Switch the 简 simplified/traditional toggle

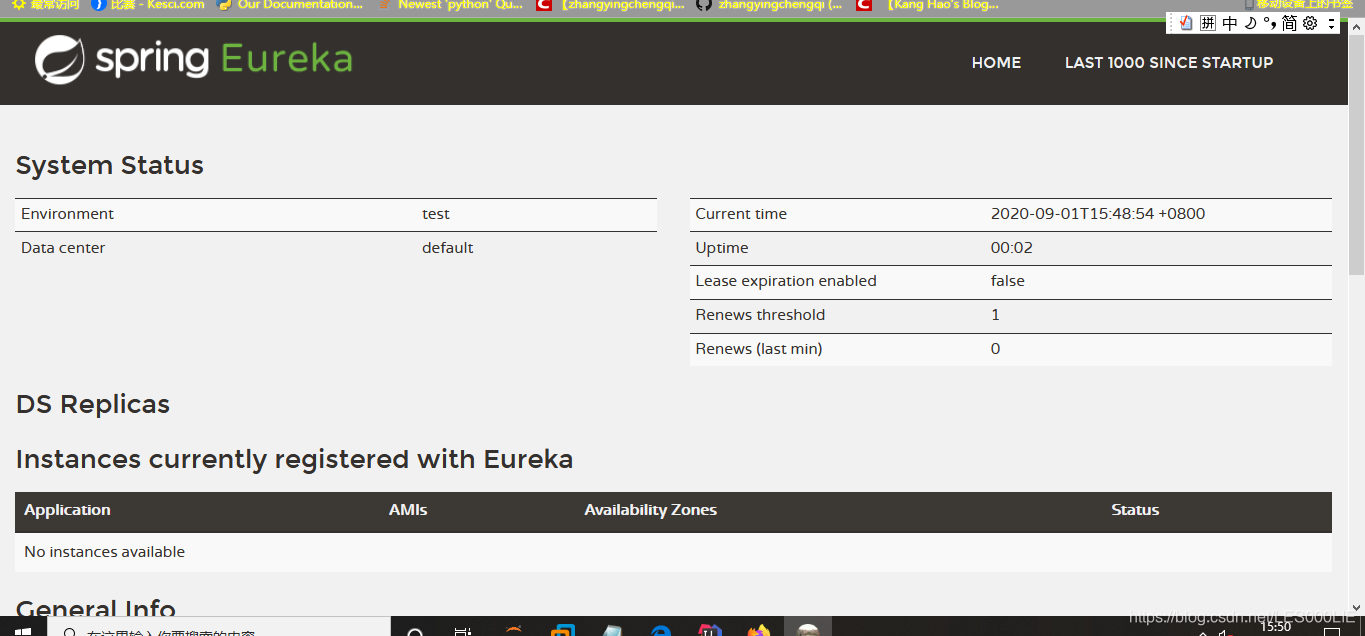[x=1289, y=23]
